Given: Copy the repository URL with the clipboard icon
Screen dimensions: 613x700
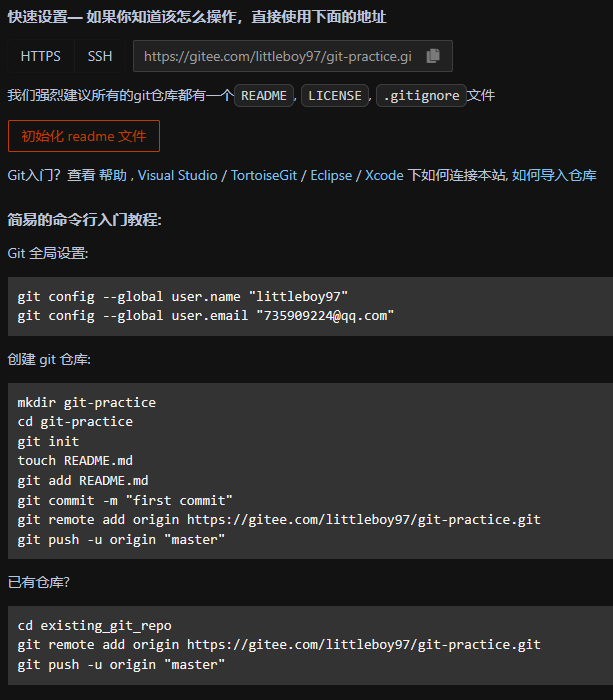Looking at the screenshot, I should (433, 56).
